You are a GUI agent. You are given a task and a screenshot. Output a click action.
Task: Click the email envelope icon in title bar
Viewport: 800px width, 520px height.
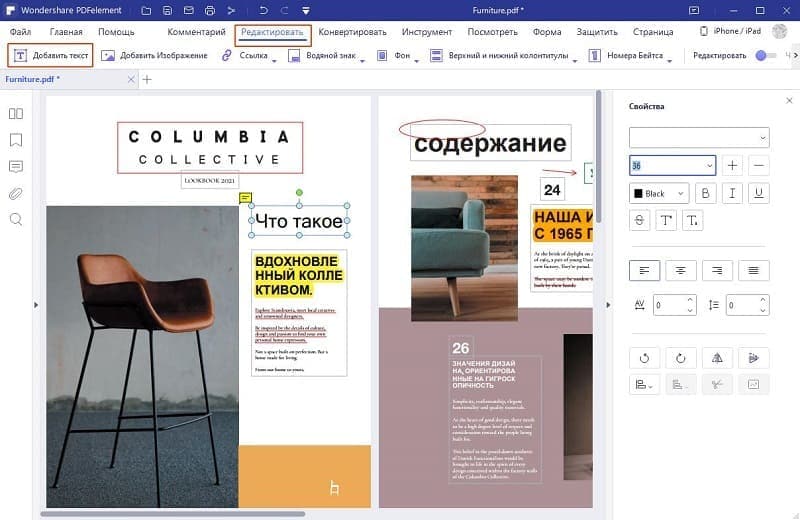(189, 10)
